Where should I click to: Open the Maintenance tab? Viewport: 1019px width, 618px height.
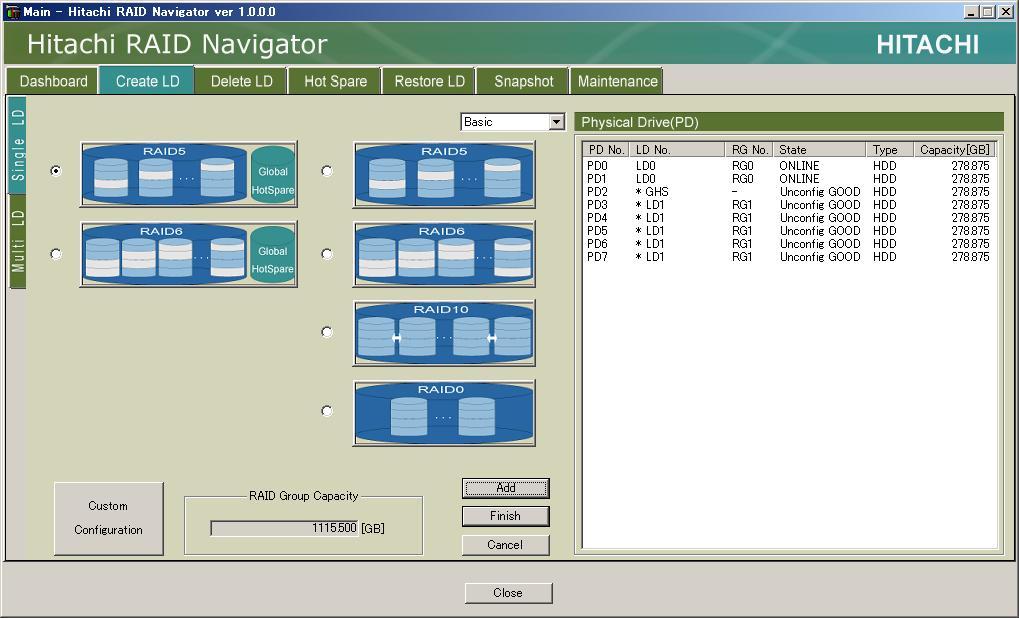[x=617, y=81]
